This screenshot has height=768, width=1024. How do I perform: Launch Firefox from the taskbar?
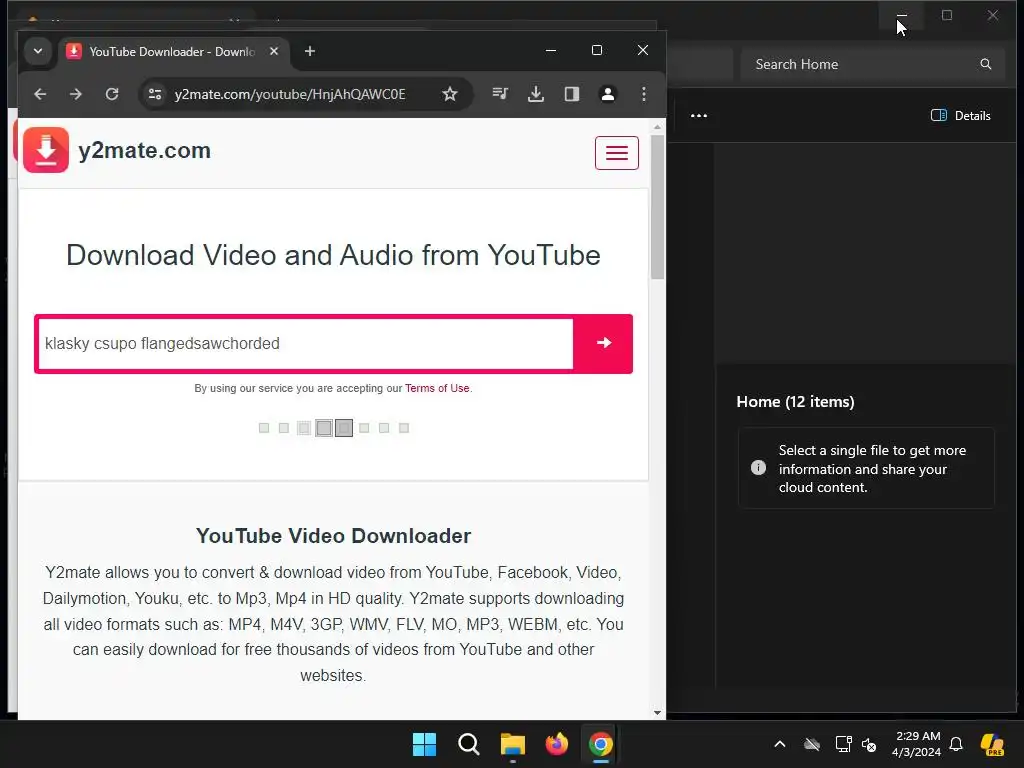556,744
